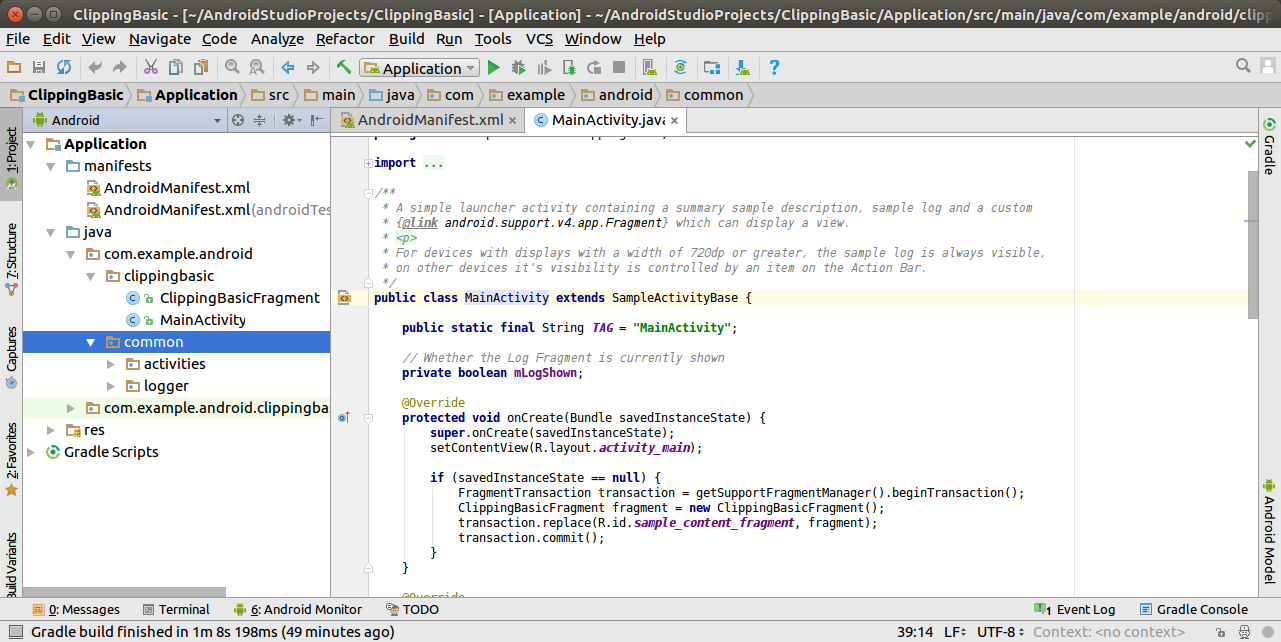Expand the activities folder
The width and height of the screenshot is (1281, 642).
pyautogui.click(x=111, y=364)
